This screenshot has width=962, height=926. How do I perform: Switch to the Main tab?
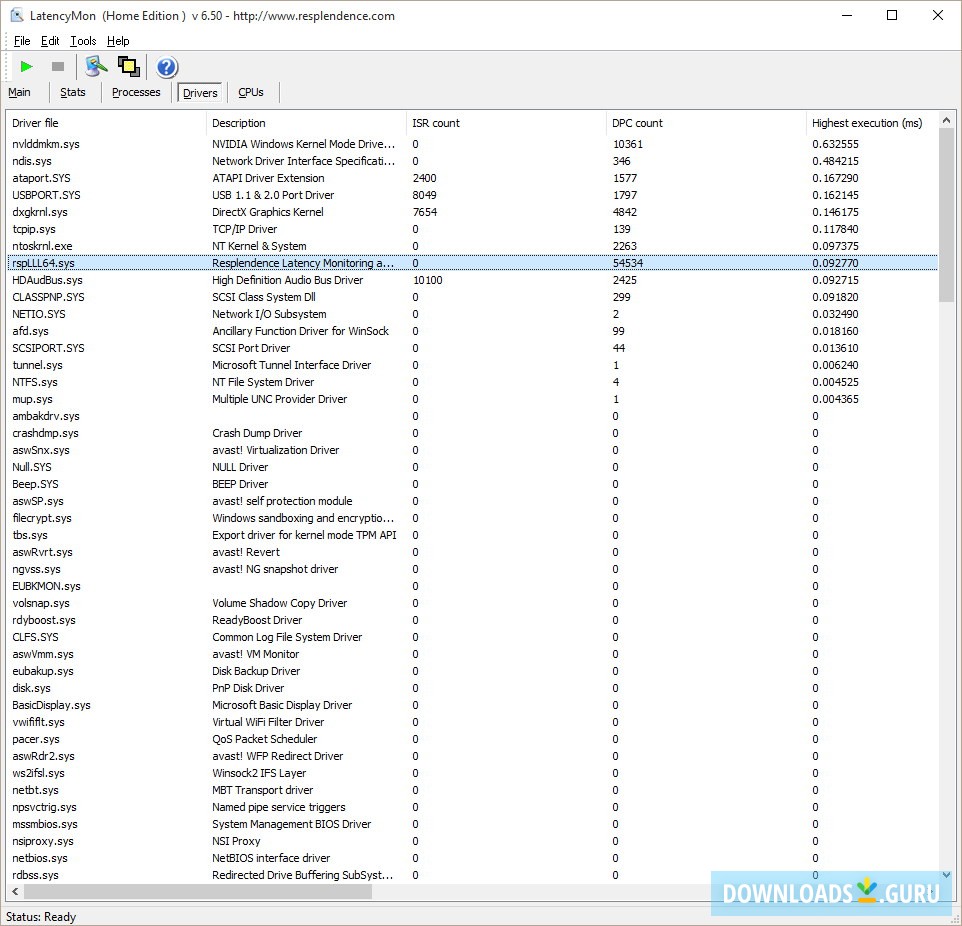[x=19, y=92]
